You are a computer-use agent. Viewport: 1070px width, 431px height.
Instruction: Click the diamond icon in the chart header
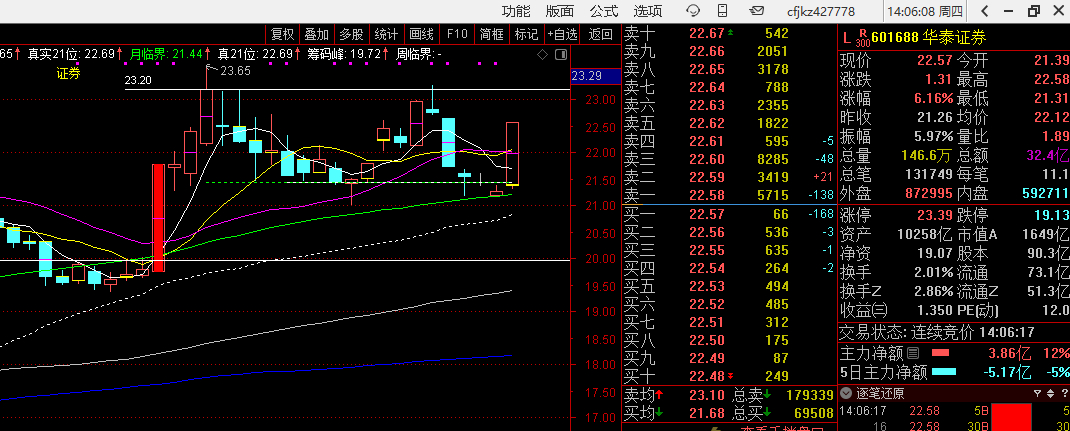[543, 55]
